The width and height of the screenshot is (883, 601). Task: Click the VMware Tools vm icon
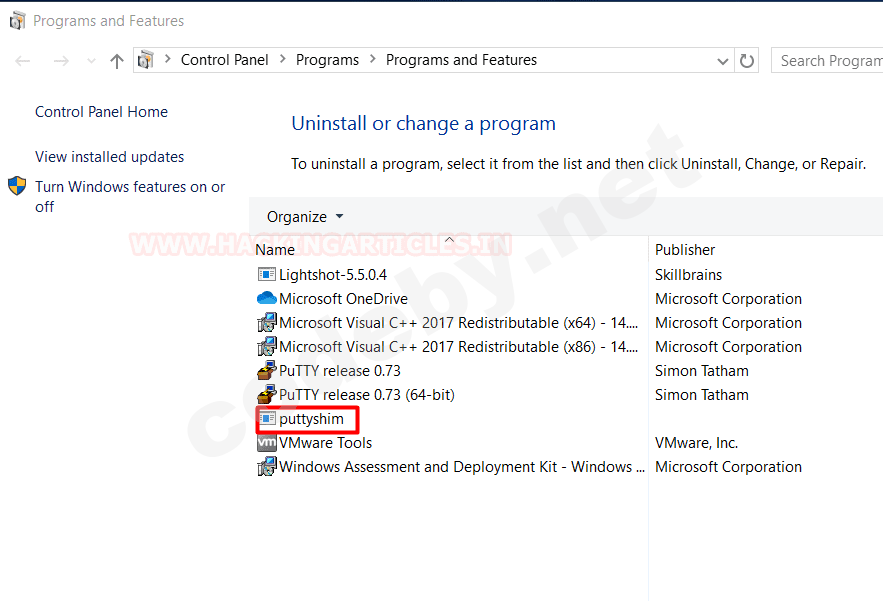[x=266, y=443]
